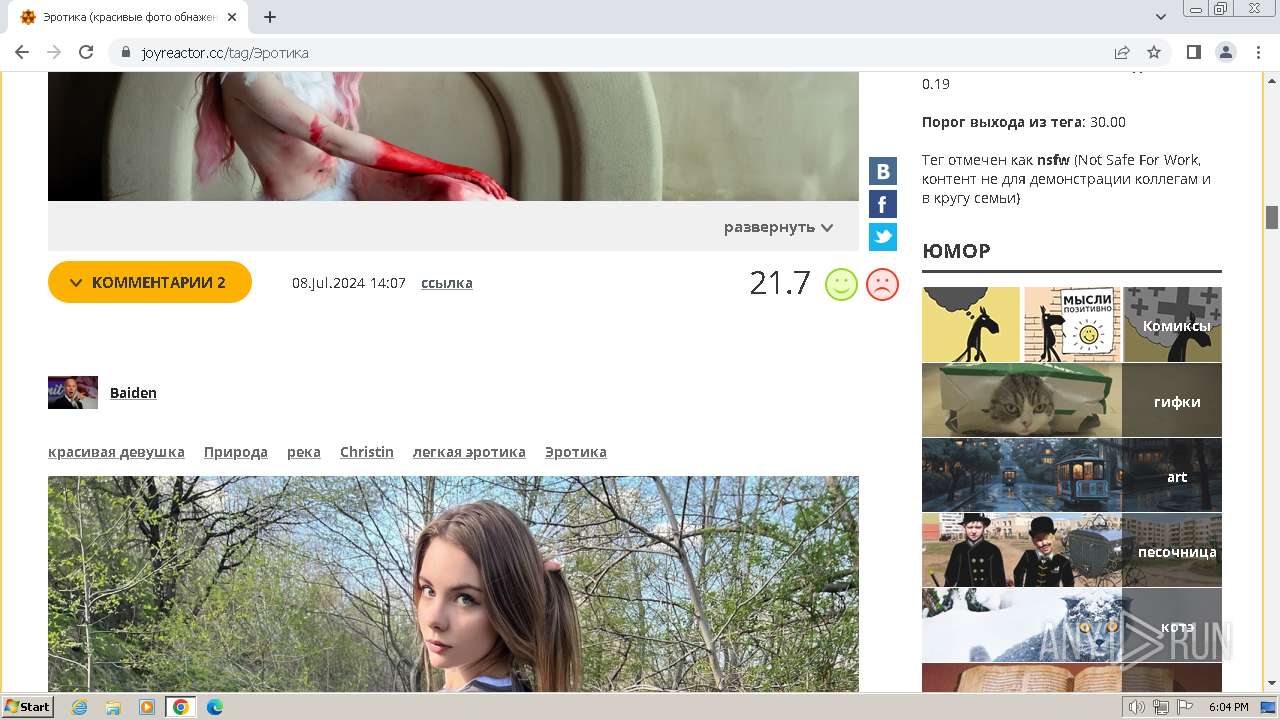Click the rating value 21.7
1280x720 pixels.
click(x=780, y=283)
